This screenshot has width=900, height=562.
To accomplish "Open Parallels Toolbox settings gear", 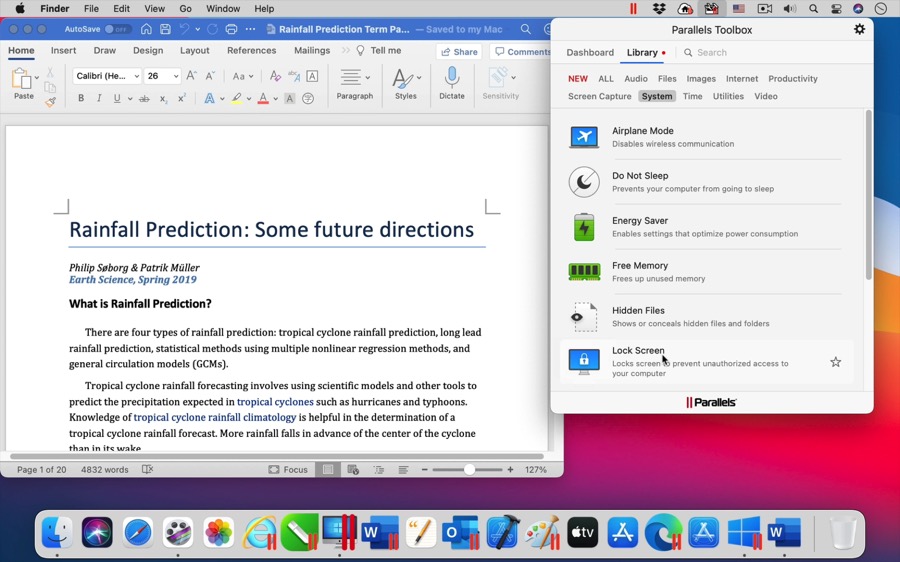I will point(859,30).
